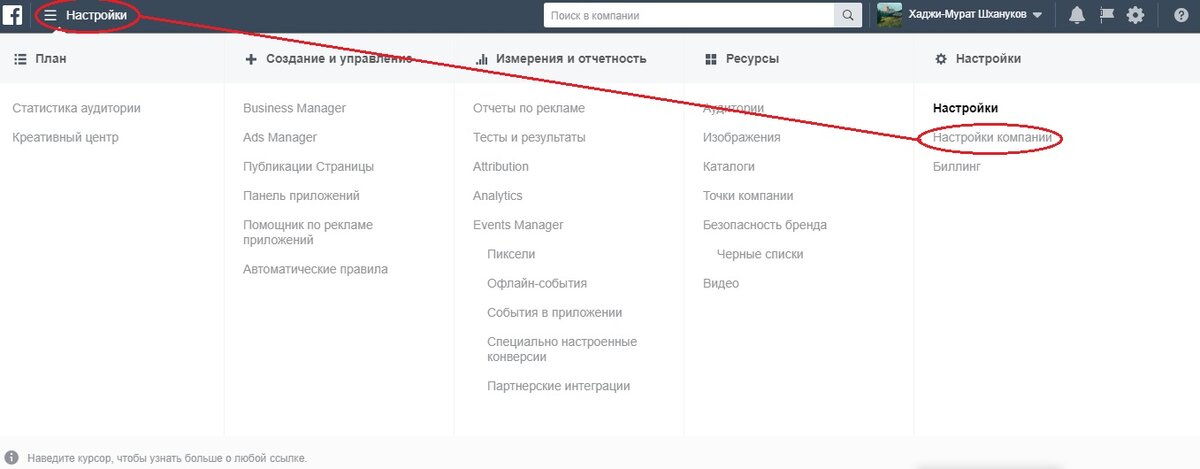Select Пиксели under Events Manager

tap(511, 254)
